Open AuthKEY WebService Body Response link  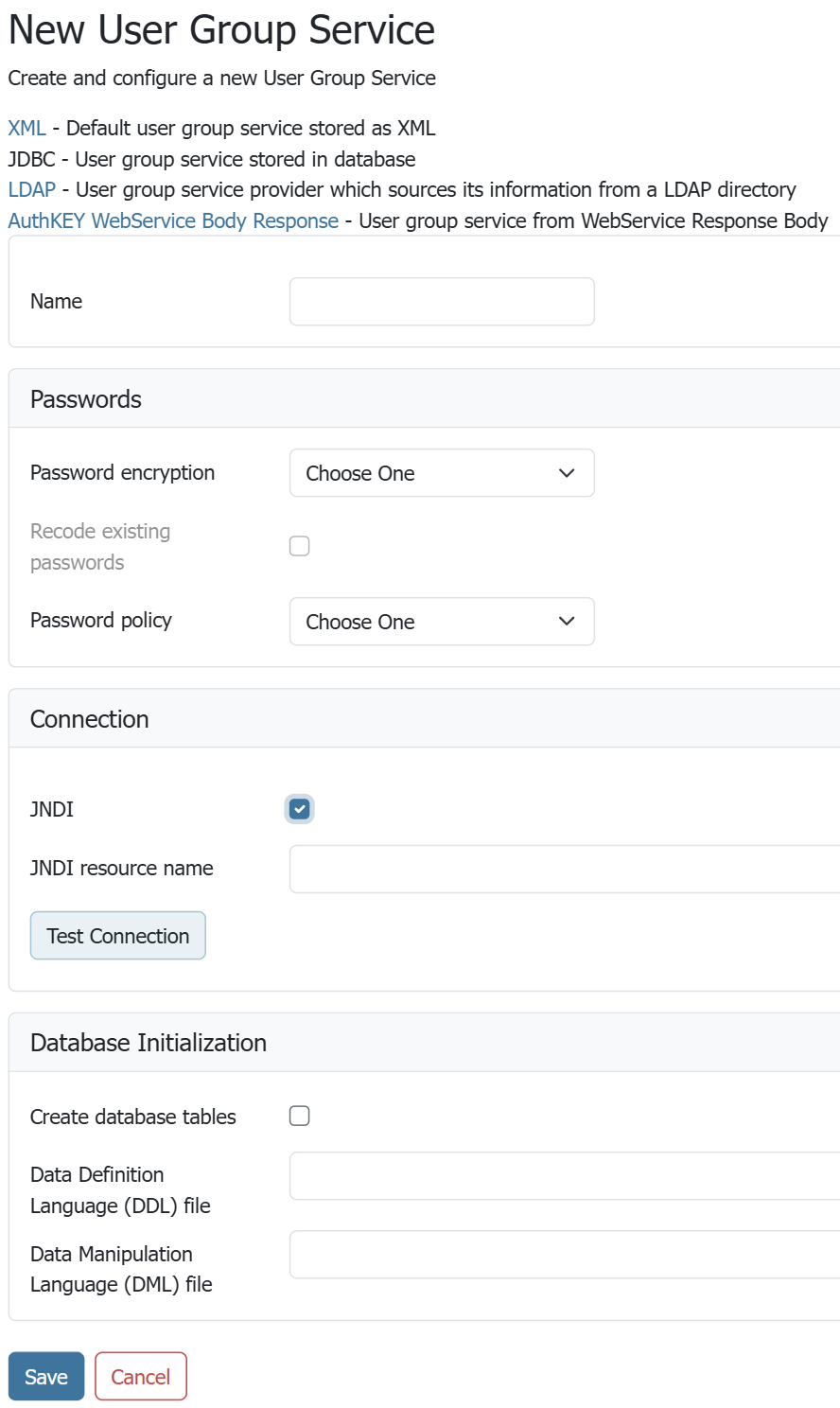tap(173, 220)
